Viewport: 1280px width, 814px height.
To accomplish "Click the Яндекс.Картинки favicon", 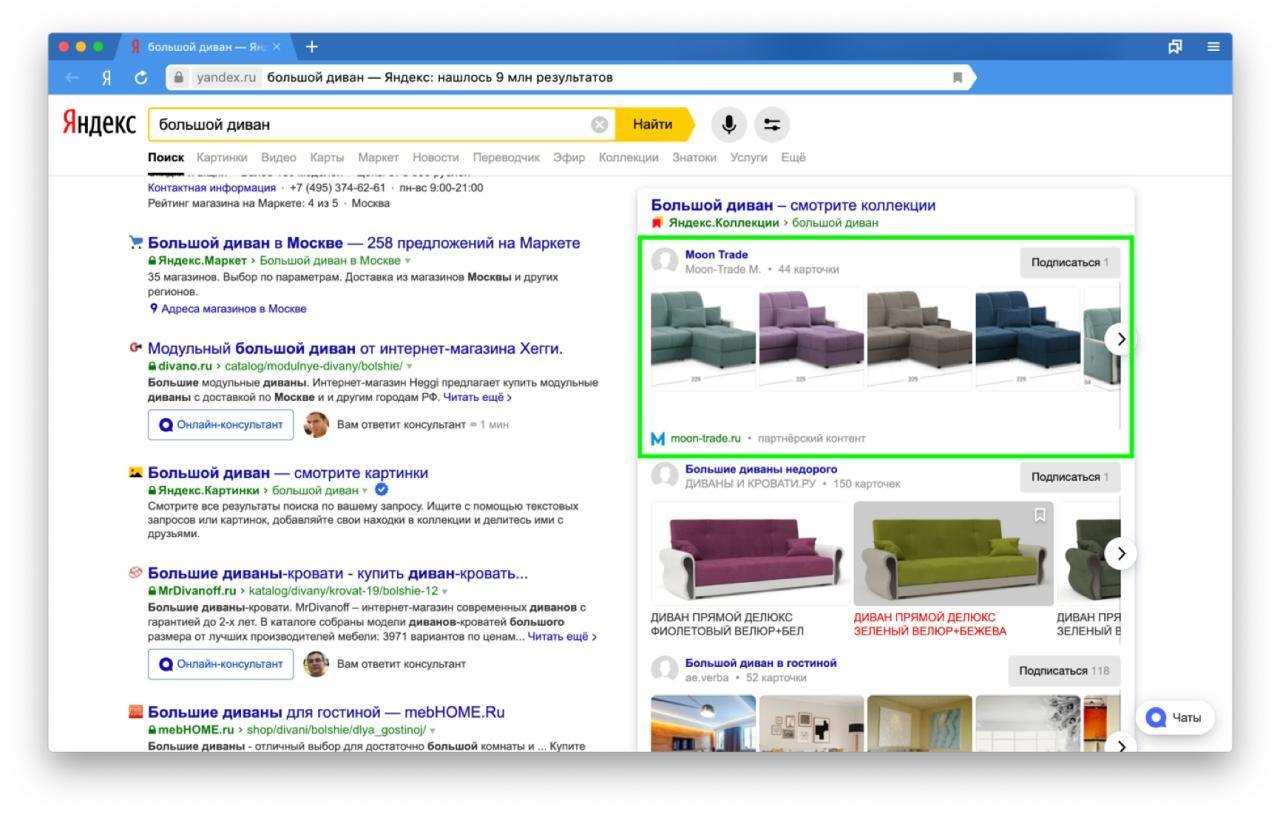I will (x=136, y=472).
